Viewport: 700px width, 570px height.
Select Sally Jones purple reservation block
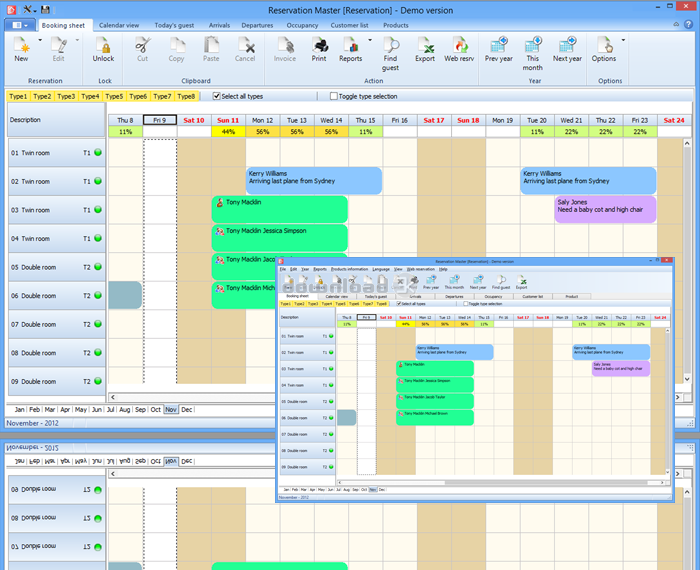(x=605, y=209)
